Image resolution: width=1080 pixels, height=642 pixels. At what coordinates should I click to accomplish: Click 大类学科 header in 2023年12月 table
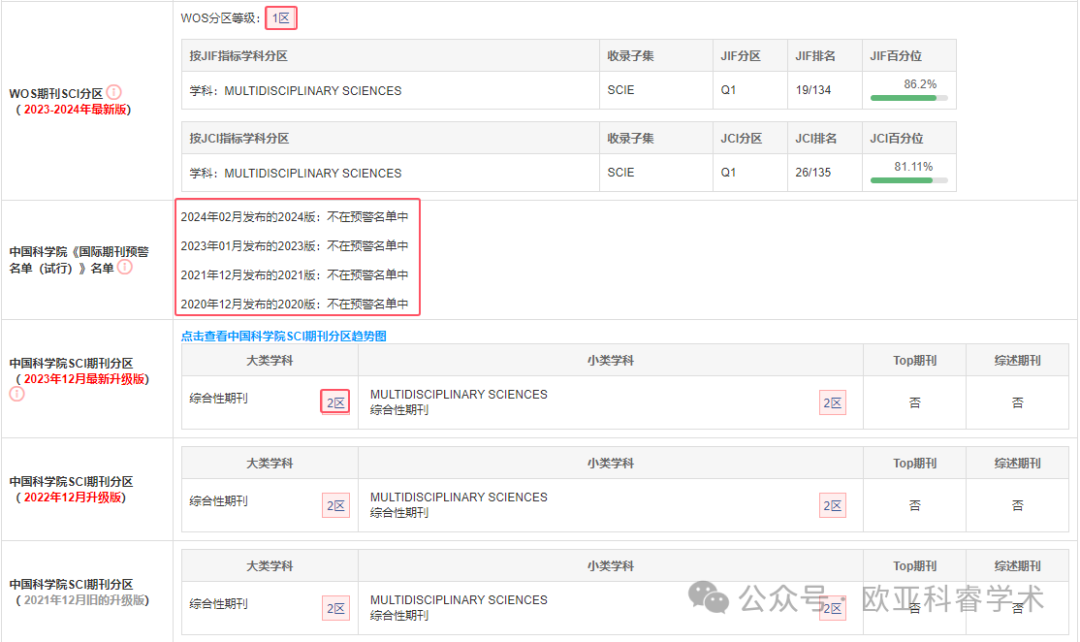tap(270, 360)
